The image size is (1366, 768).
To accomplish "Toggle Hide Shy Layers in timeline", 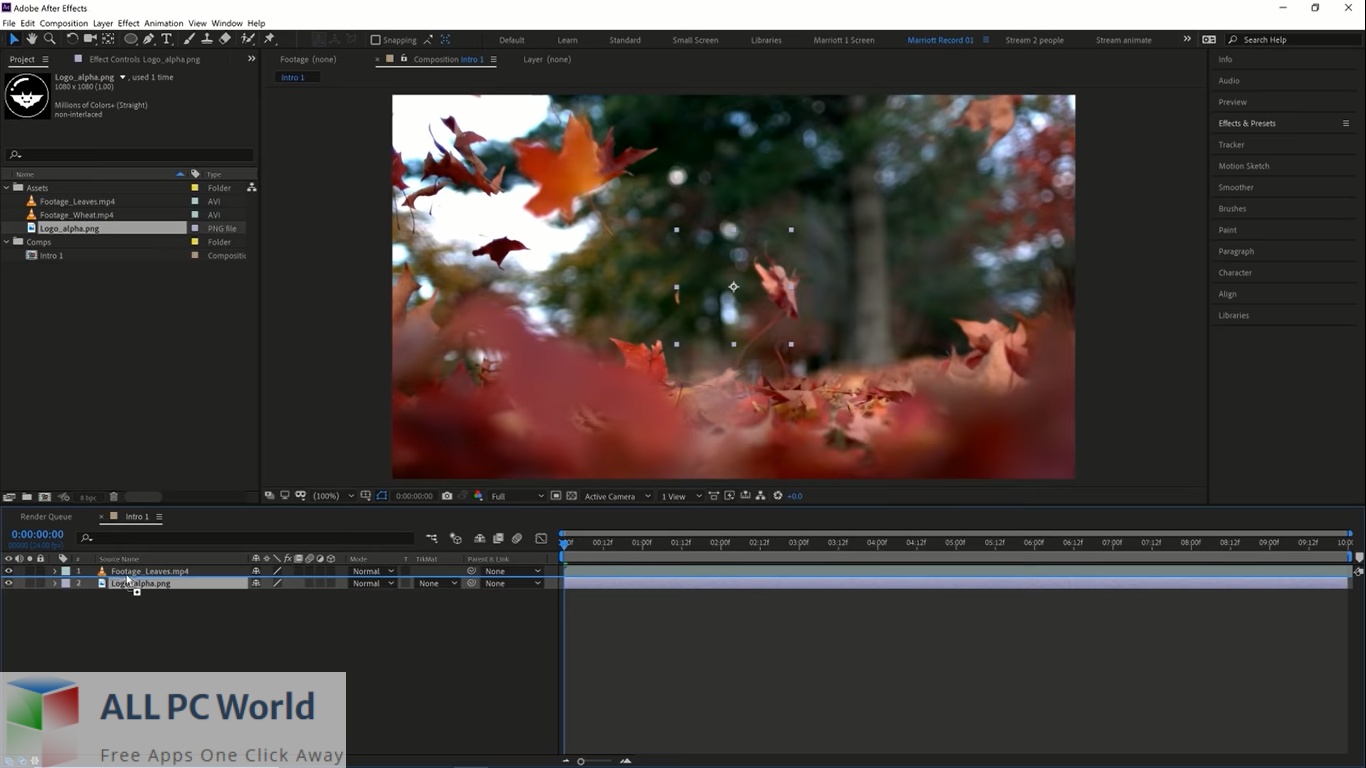I will click(480, 538).
